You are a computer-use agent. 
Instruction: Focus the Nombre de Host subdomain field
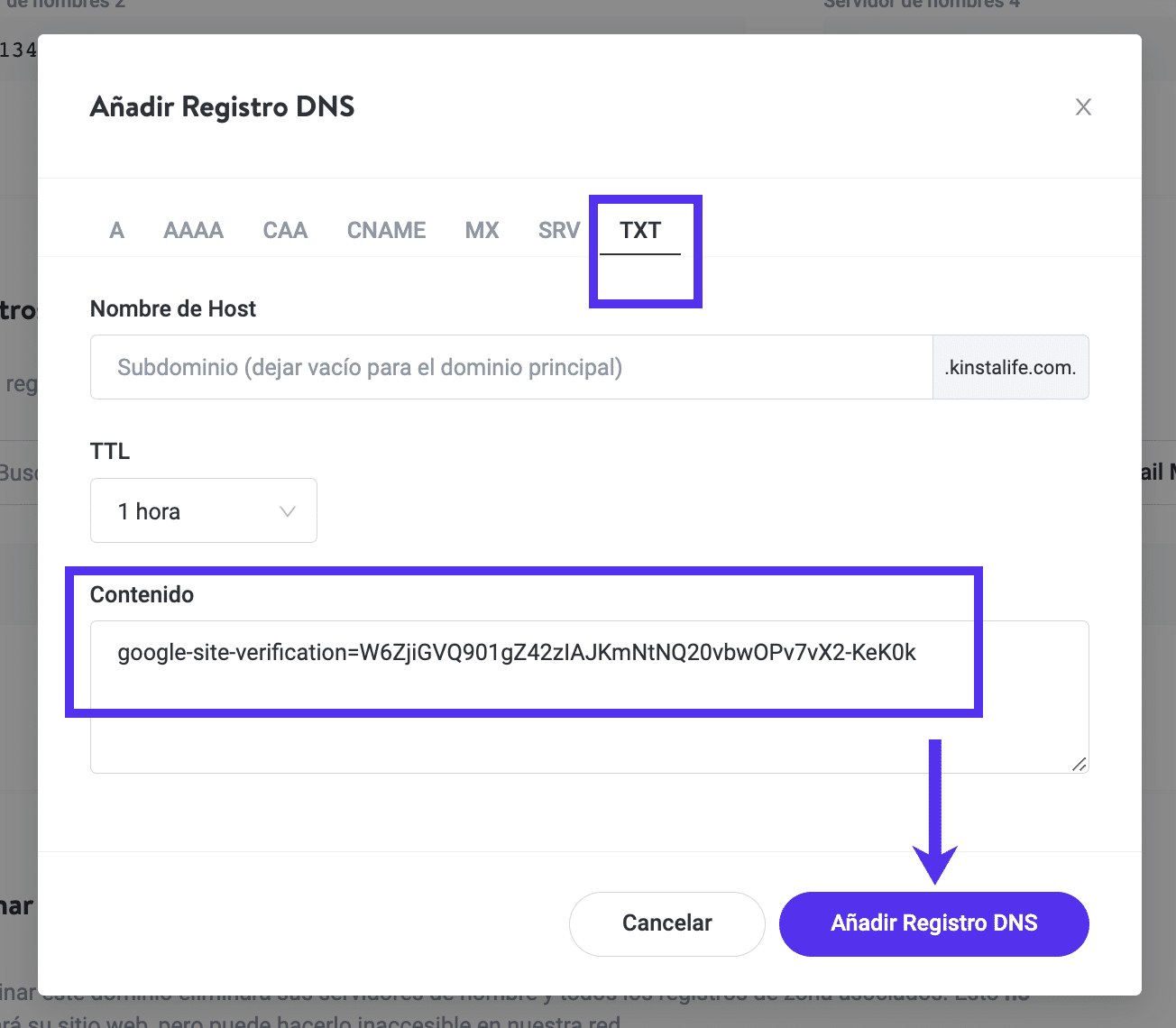[x=510, y=368]
